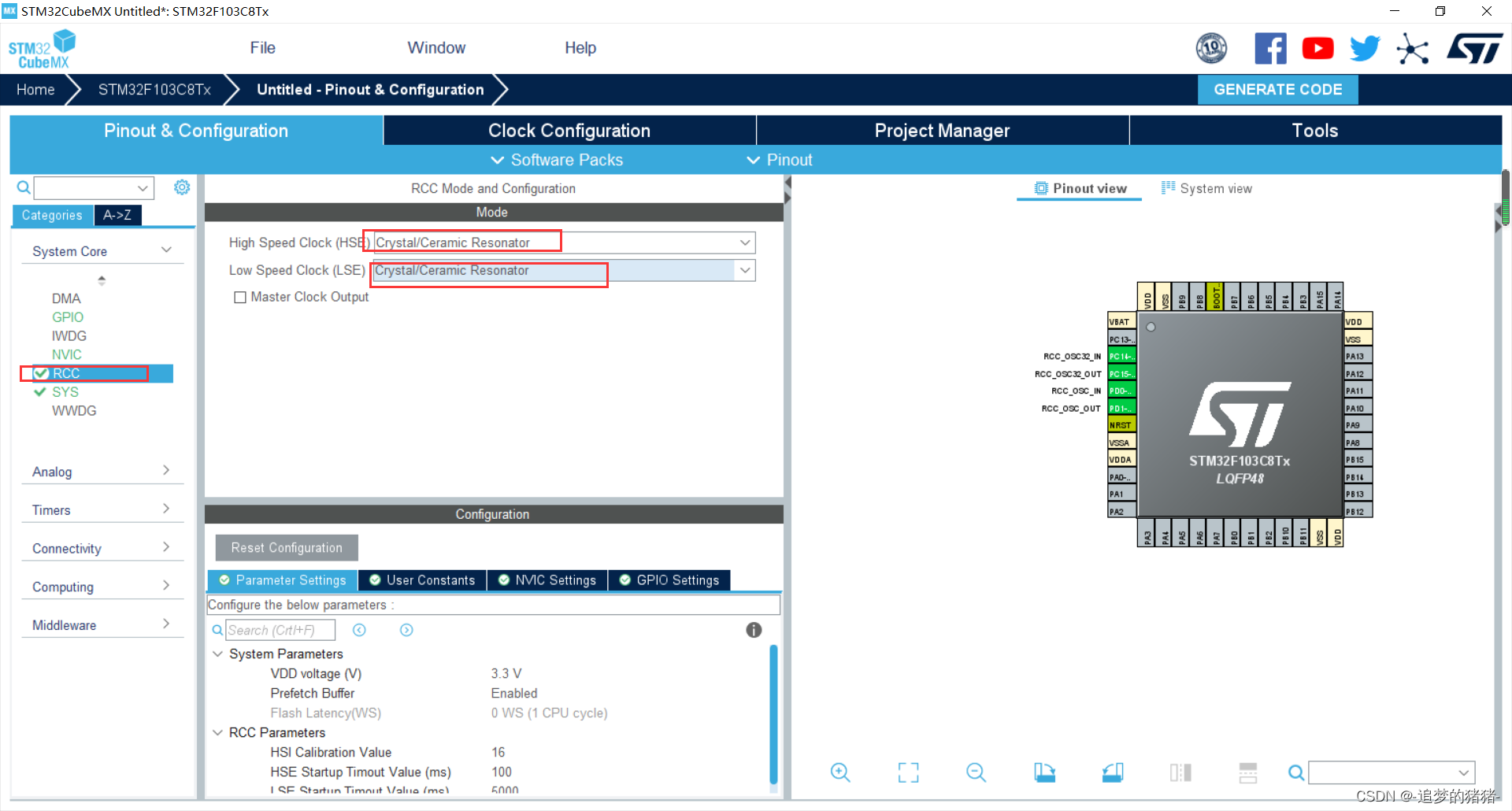The width and height of the screenshot is (1512, 811).
Task: Open the parameter info icon
Action: point(754,630)
